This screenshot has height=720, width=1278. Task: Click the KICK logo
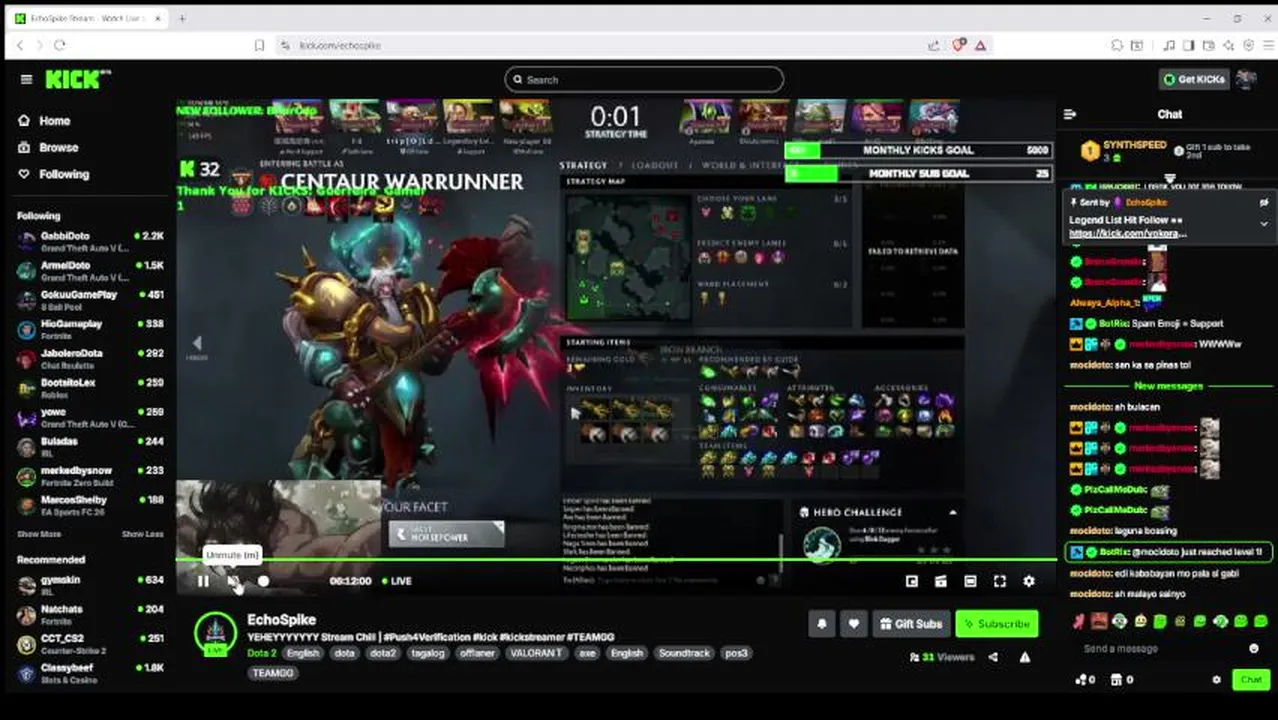click(x=78, y=79)
